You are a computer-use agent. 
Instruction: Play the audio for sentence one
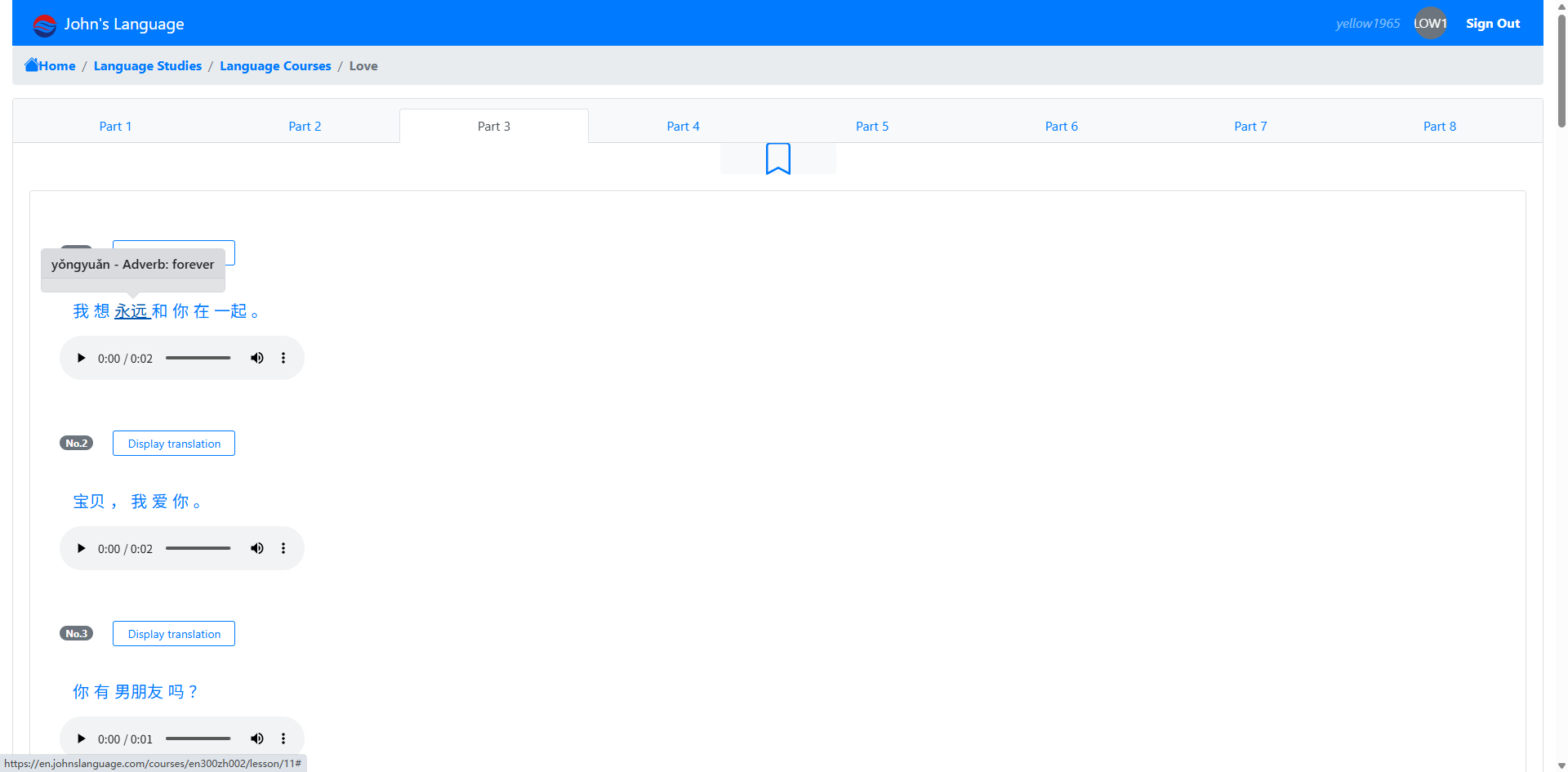81,358
